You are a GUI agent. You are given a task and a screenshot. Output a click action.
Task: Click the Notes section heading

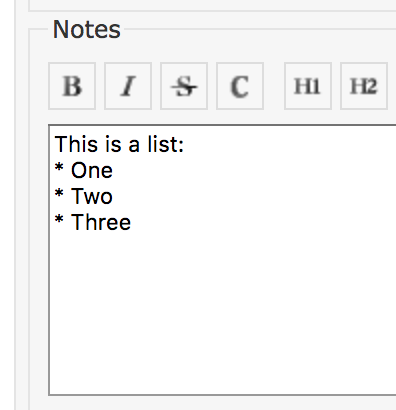click(x=87, y=29)
